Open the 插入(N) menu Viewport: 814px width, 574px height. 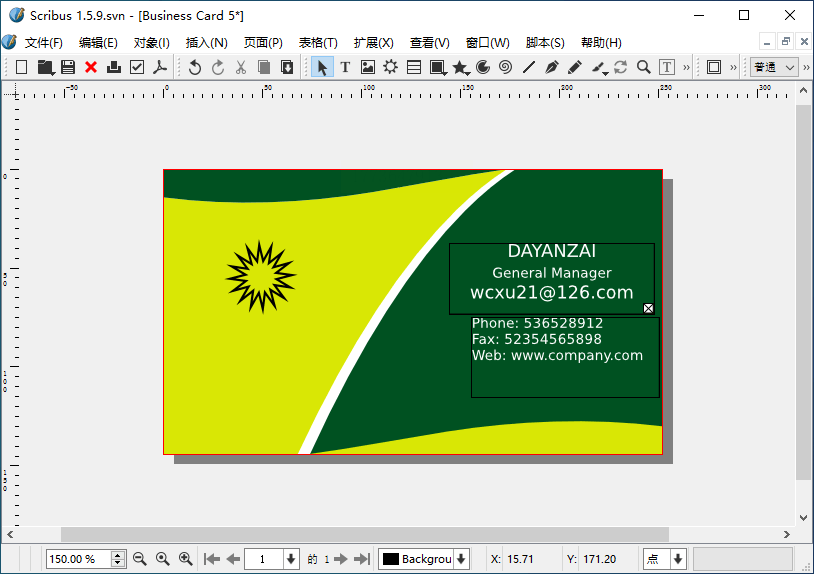click(206, 43)
